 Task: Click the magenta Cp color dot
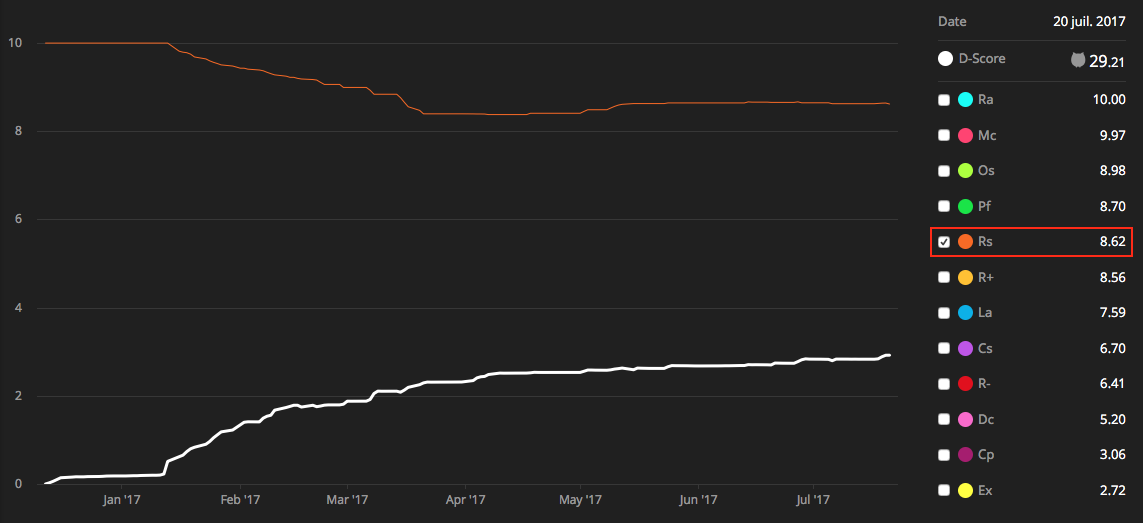(966, 455)
